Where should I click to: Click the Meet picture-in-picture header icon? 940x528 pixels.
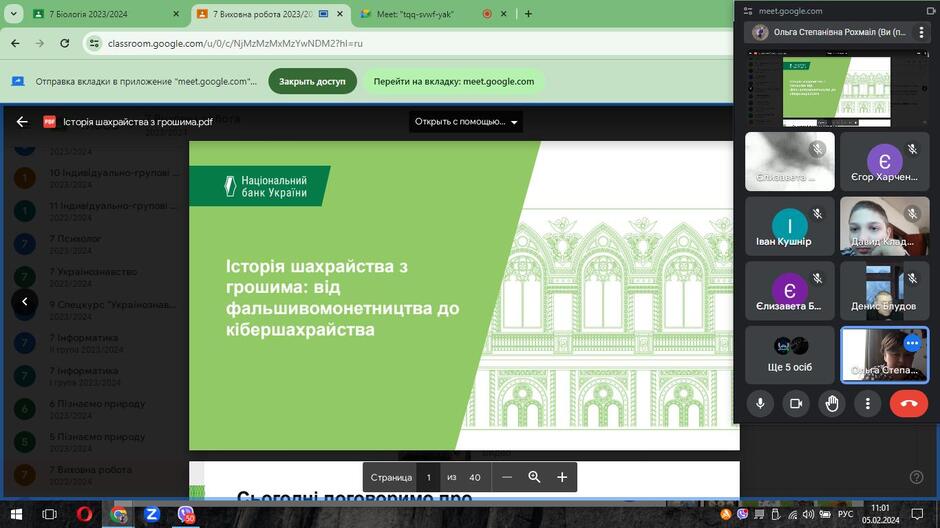pyautogui.click(x=930, y=11)
